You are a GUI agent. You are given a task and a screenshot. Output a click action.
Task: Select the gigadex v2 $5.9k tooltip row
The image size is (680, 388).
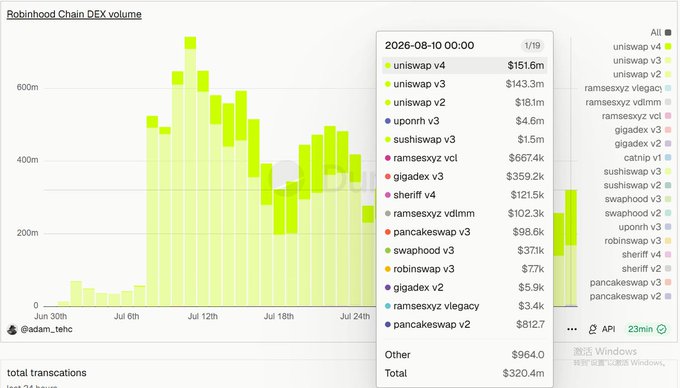coord(464,287)
